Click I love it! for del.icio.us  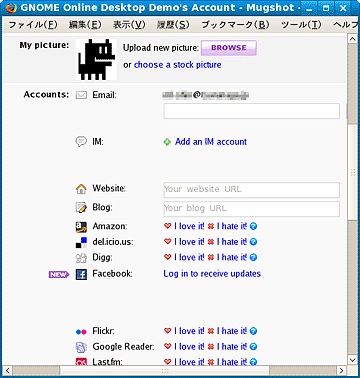point(189,242)
